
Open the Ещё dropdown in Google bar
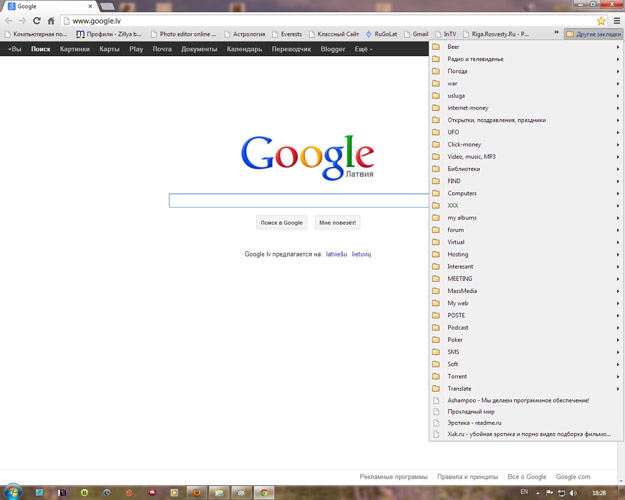(363, 49)
